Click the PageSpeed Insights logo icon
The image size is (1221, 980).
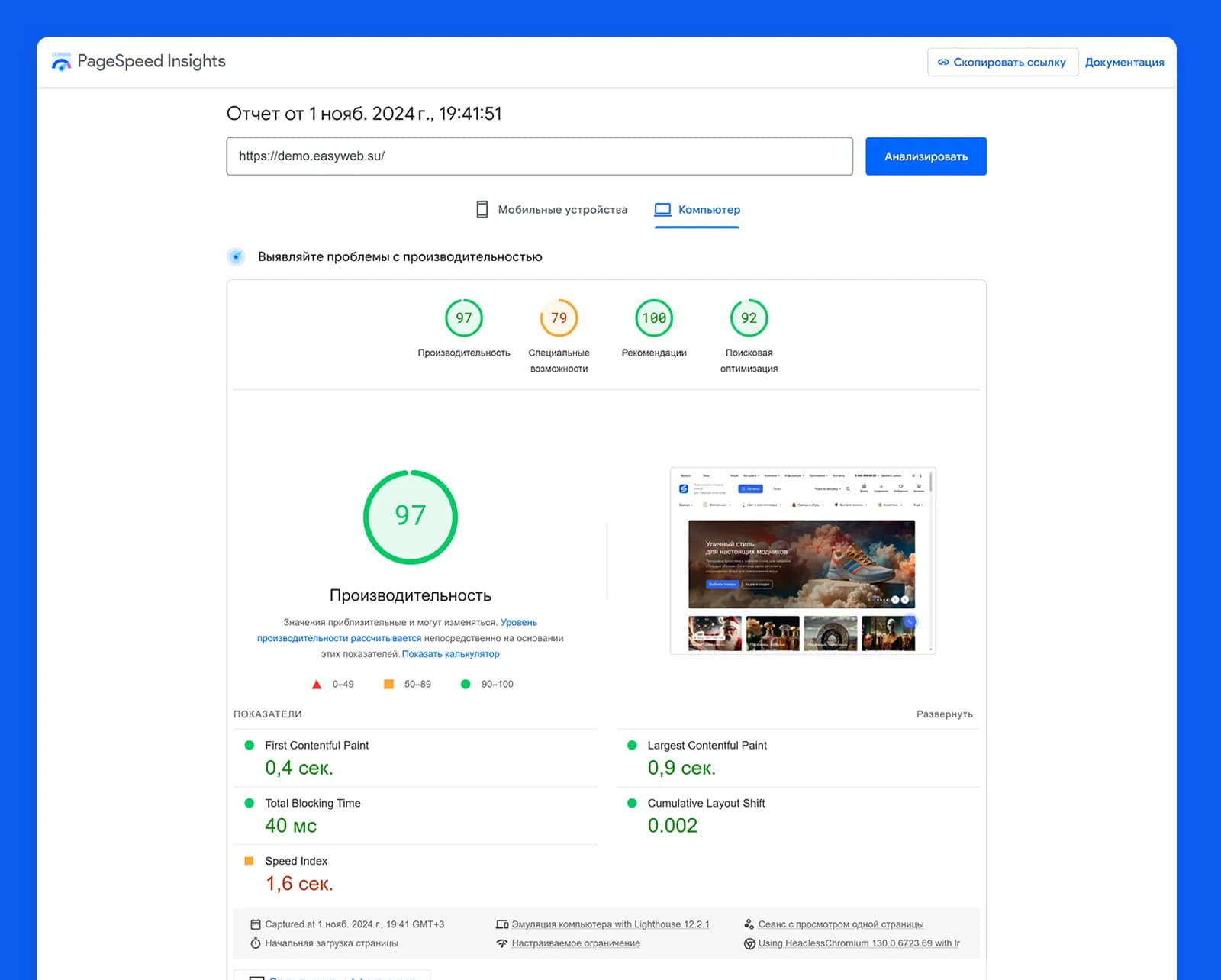coord(61,62)
